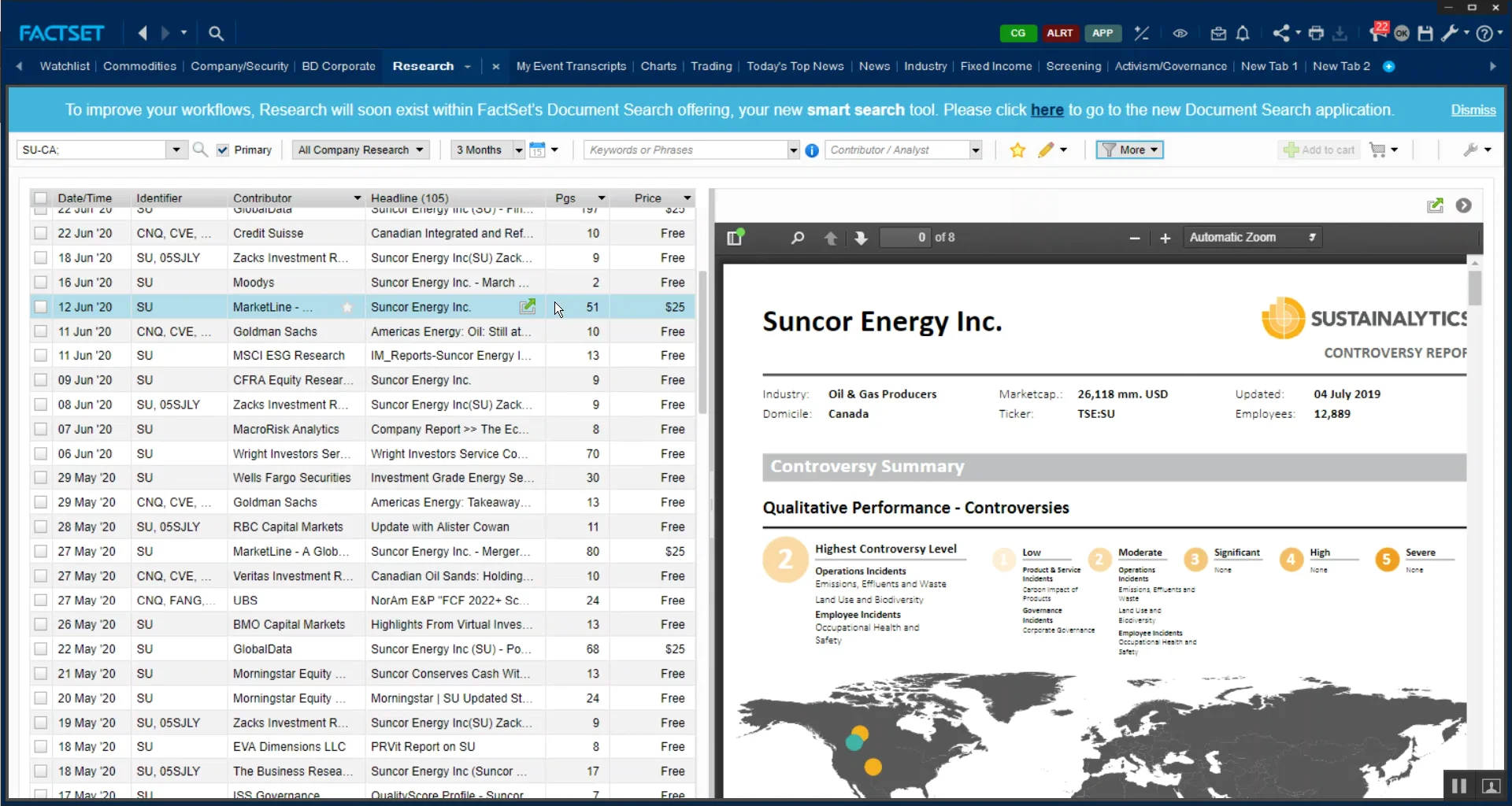Open the calendar date picker icon
Viewport: 1512px width, 806px height.
pos(537,150)
